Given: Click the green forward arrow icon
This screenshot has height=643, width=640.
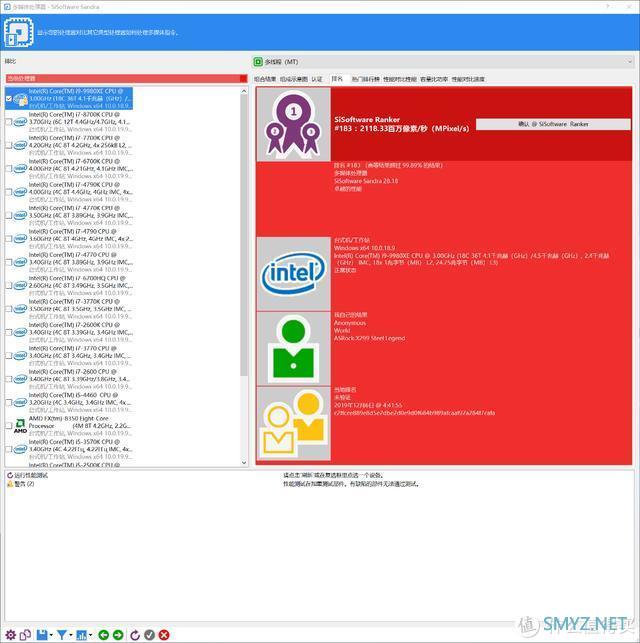Looking at the screenshot, I should [118, 634].
